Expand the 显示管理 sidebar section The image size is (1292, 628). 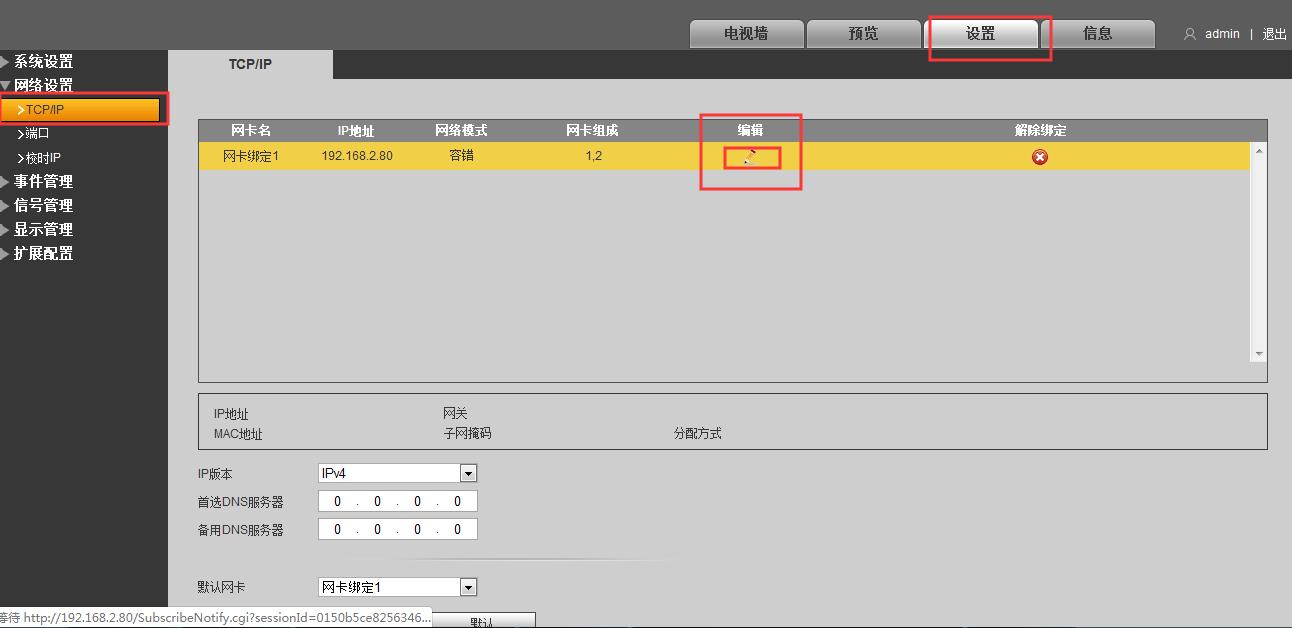pos(45,229)
